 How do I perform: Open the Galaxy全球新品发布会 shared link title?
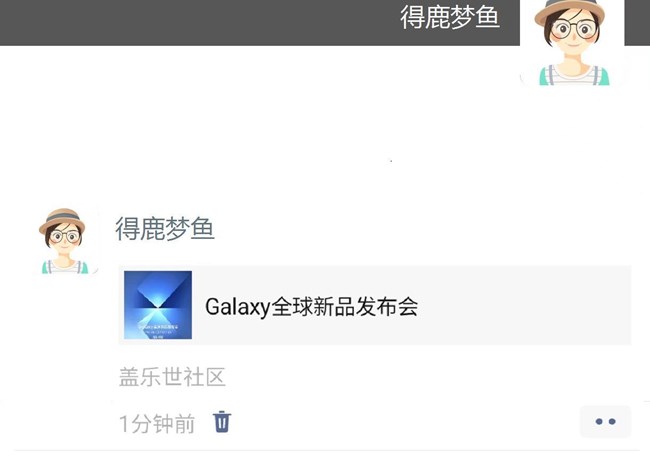click(311, 306)
